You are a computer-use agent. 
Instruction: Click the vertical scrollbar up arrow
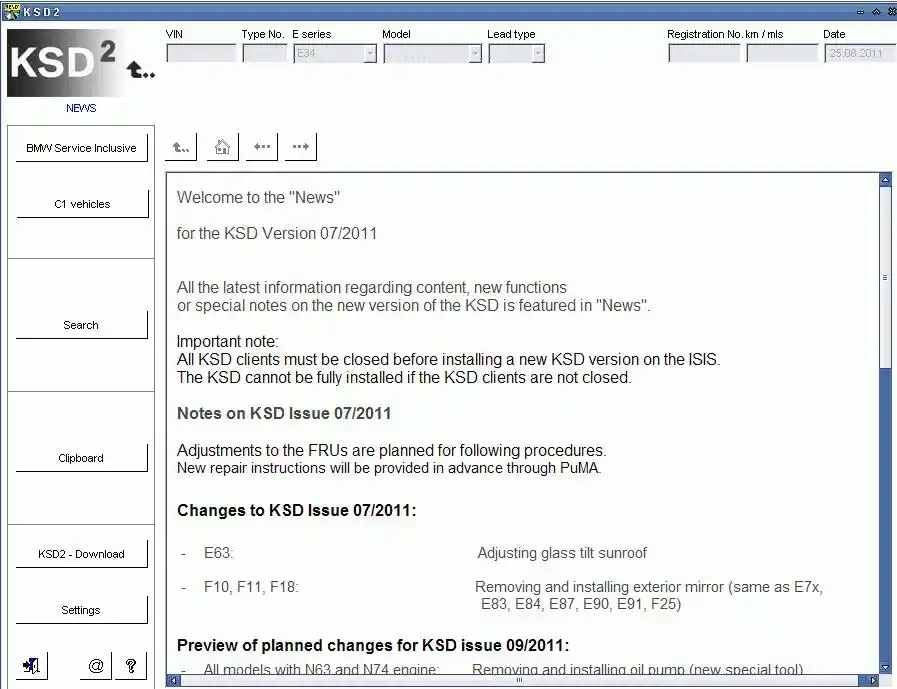point(886,180)
